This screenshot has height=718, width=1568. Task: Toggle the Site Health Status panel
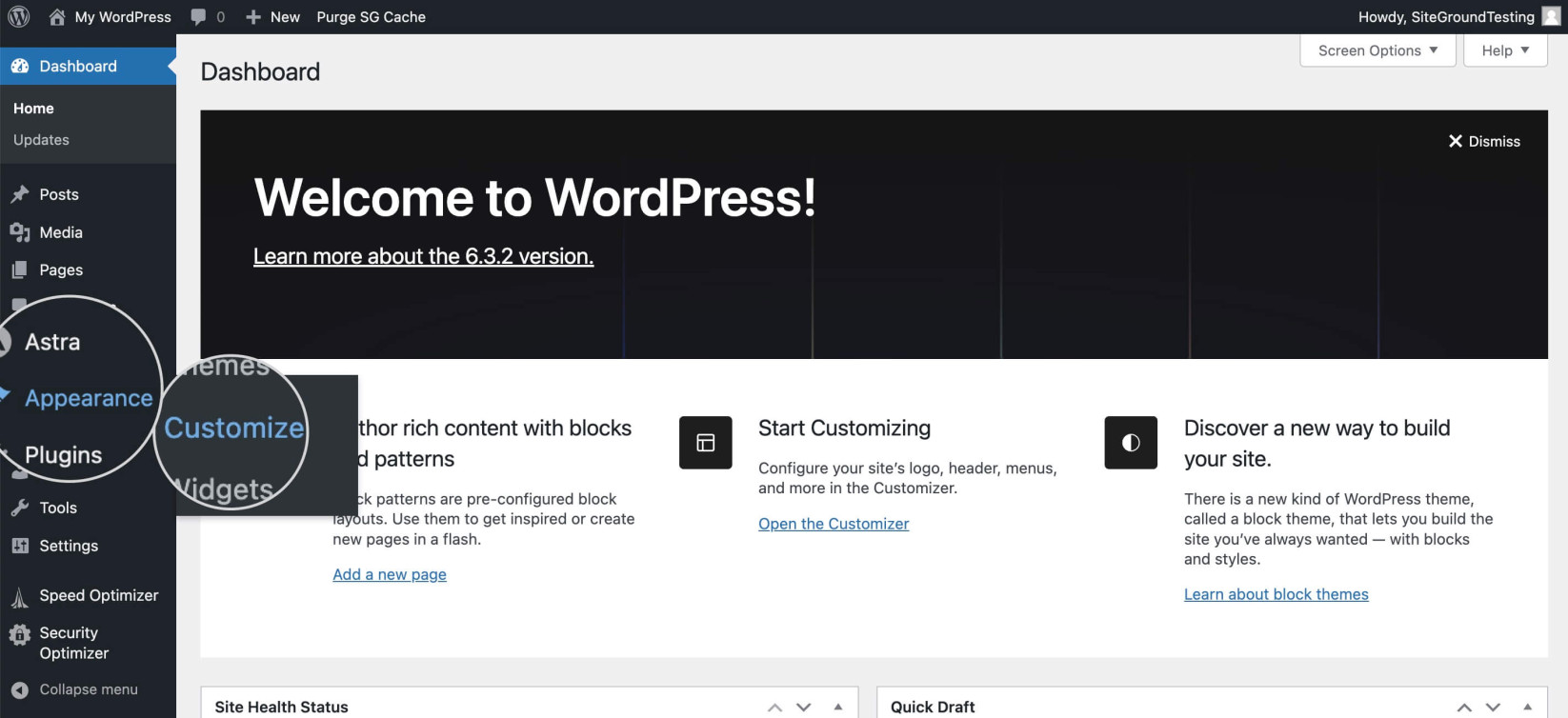point(838,707)
